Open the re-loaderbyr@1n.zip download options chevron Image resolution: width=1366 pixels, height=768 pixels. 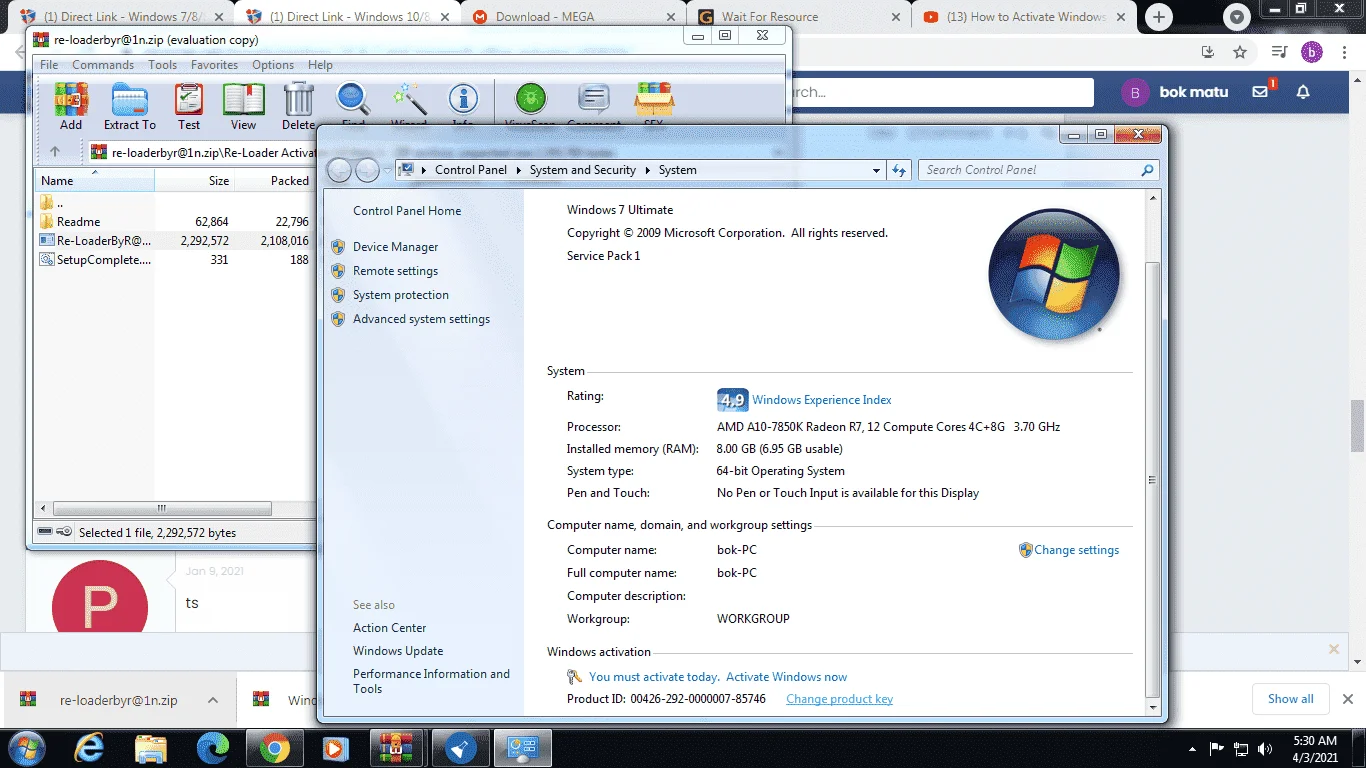click(x=213, y=700)
